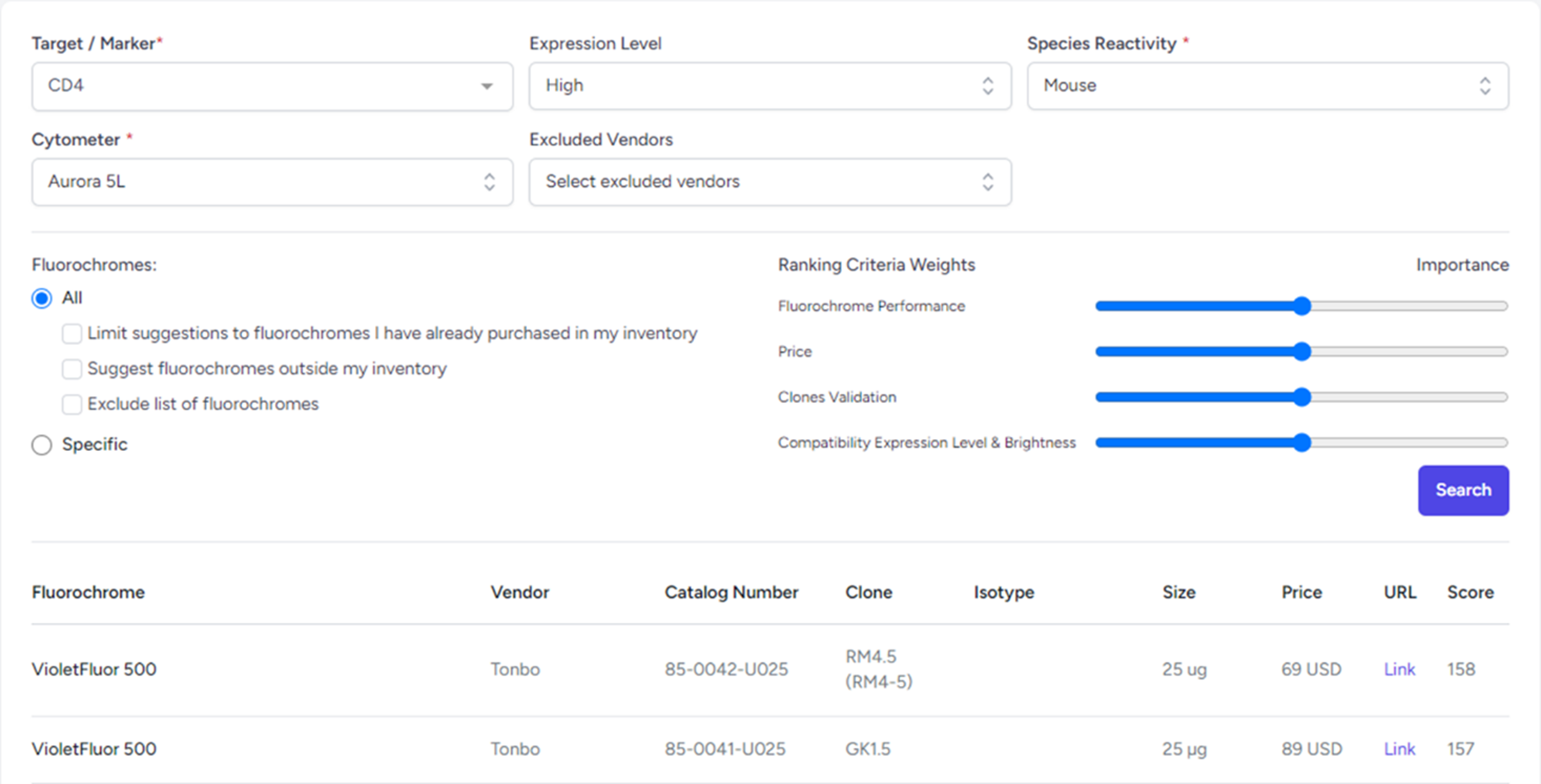Select the Specific fluorochromes radio button
Screen dimensions: 1541x784
click(42, 445)
